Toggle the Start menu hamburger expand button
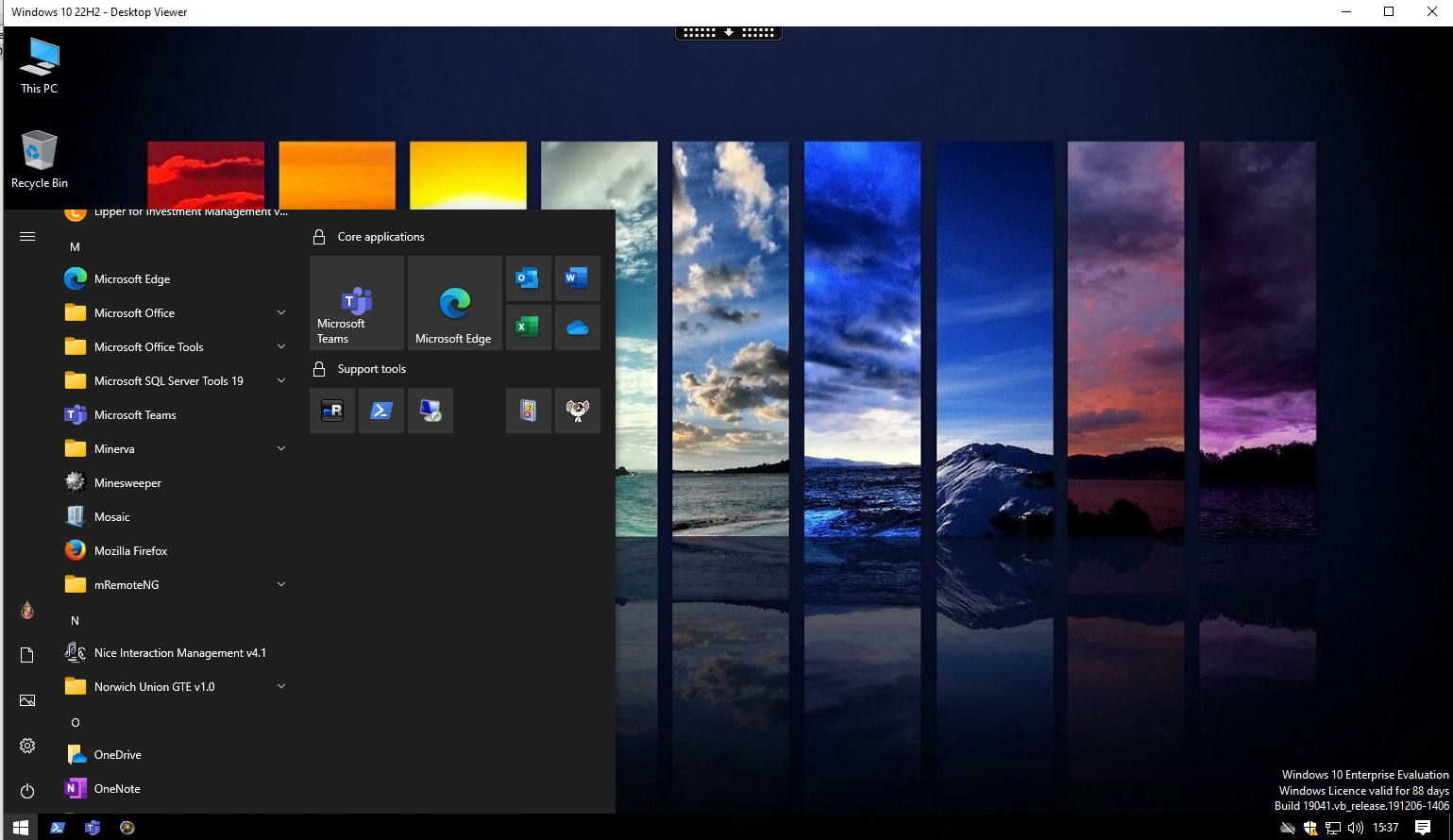 pyautogui.click(x=27, y=237)
